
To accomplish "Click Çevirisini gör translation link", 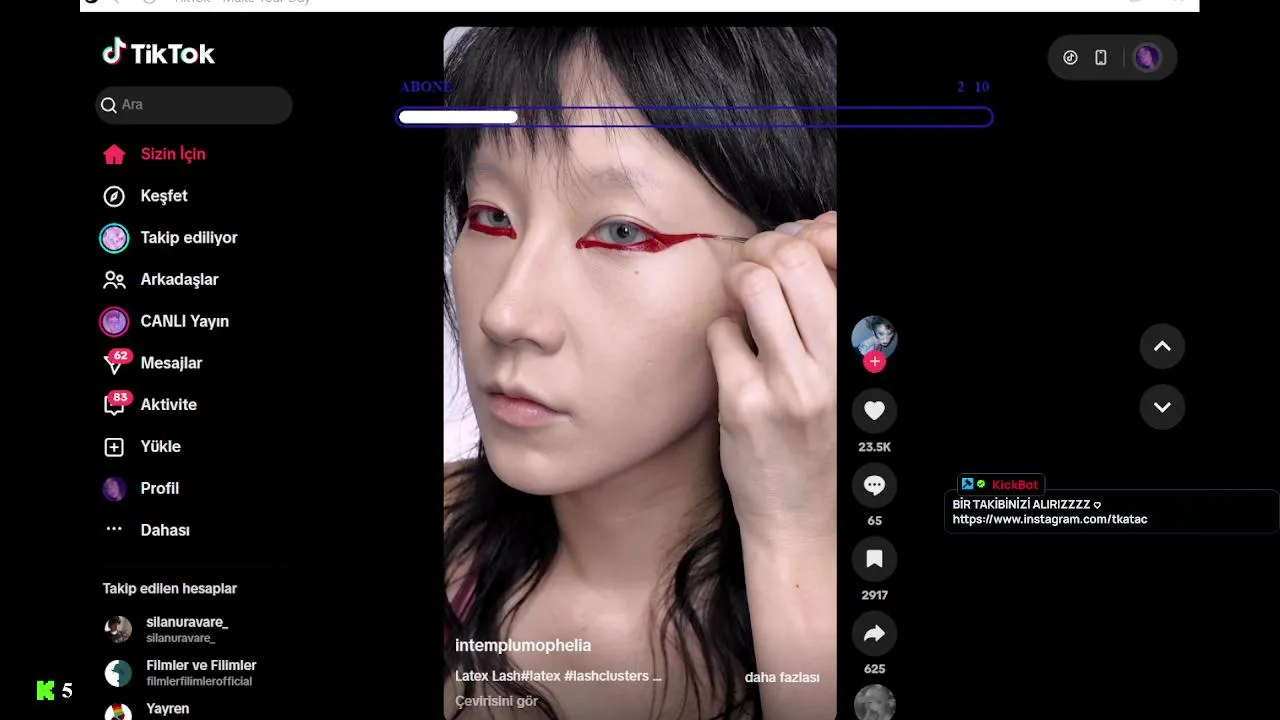I will [497, 701].
